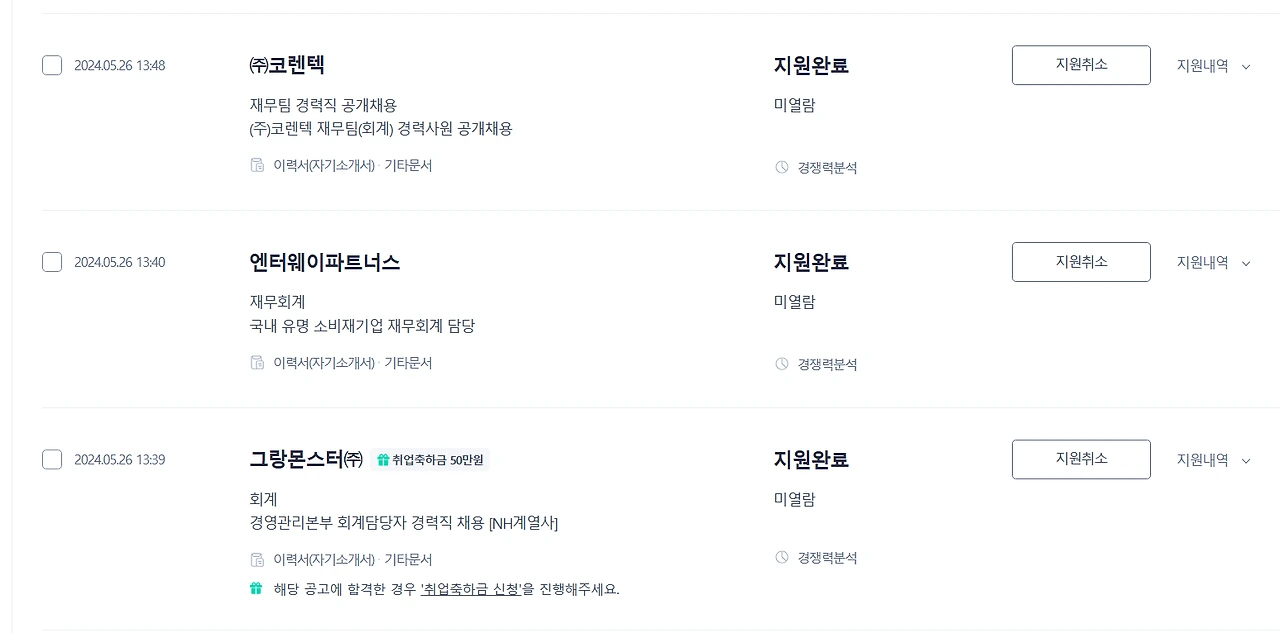Screen dimensions: 1280x633
Task: Open 경영관리본부 회계담당자 경력직 채용 posting
Action: pos(403,523)
